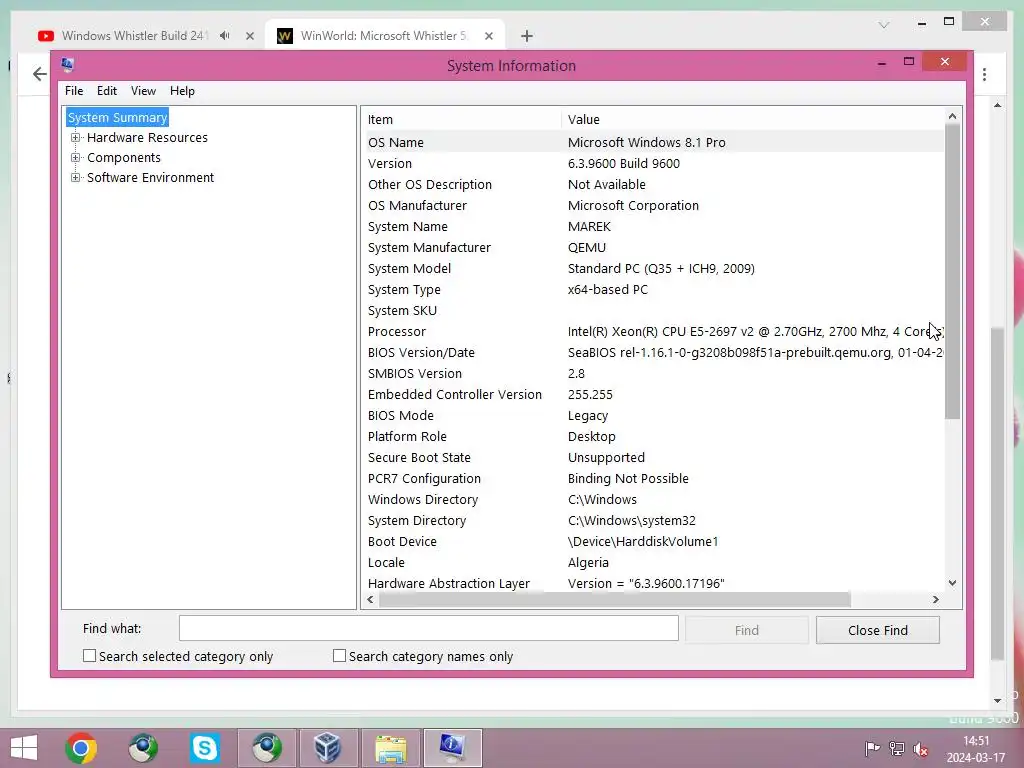This screenshot has width=1024, height=768.
Task: Select Hardware Resources label
Action: tap(147, 137)
